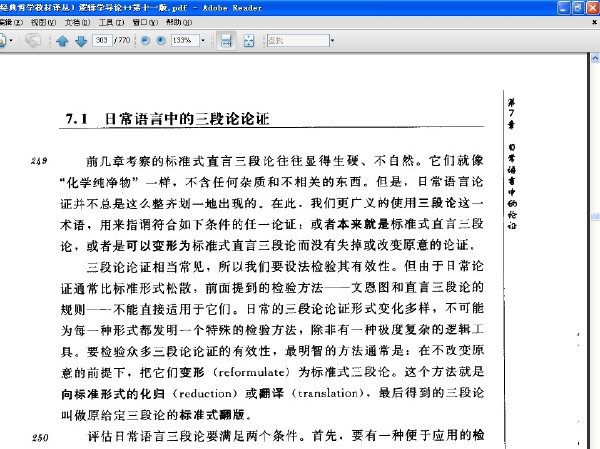Image resolution: width=600 pixels, height=449 pixels.
Task: Open the 编辑(E) menu
Action: [11, 22]
